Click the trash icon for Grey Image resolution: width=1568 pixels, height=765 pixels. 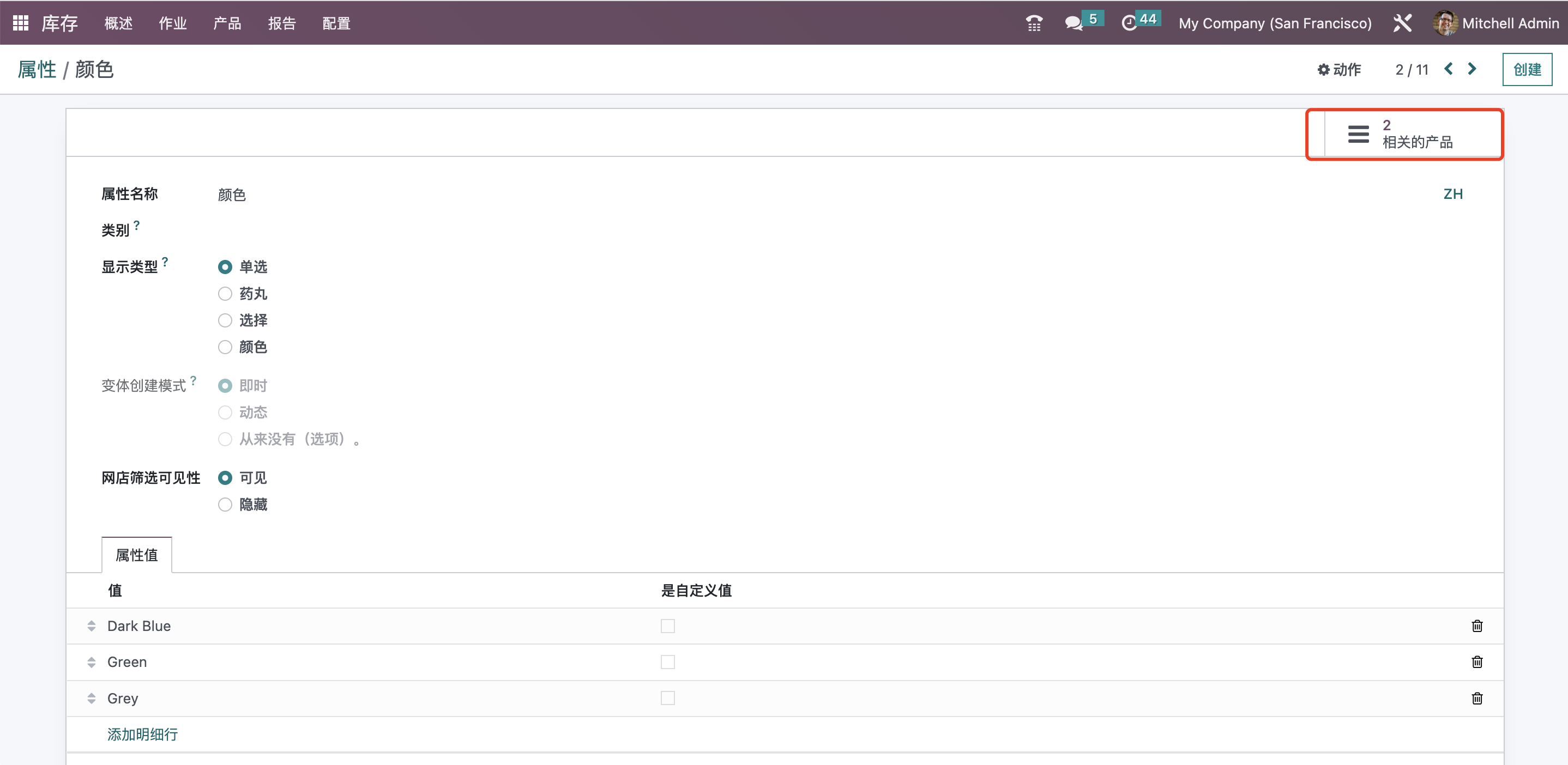tap(1477, 698)
